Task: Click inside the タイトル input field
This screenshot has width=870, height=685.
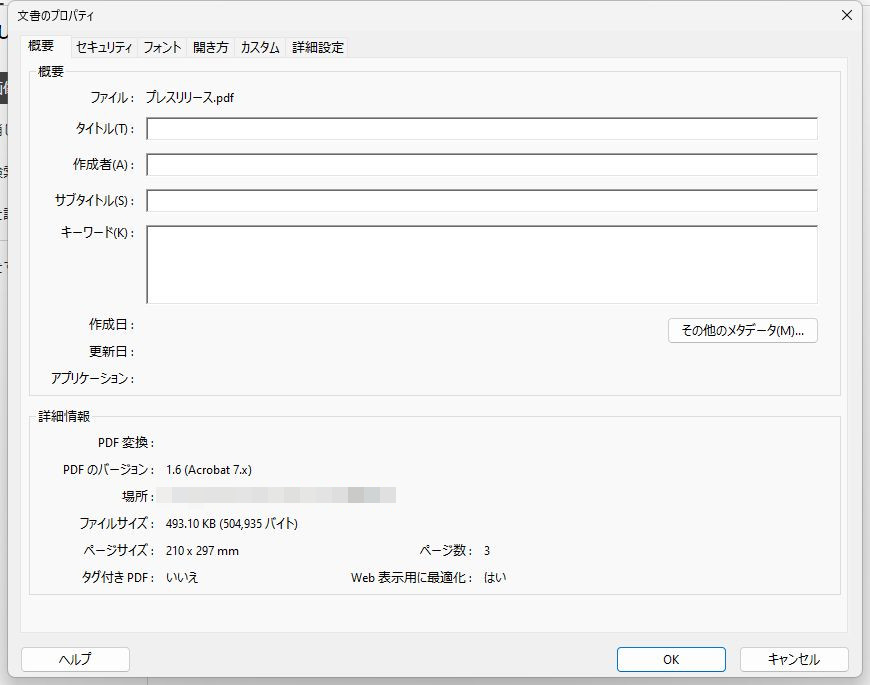Action: click(x=482, y=128)
